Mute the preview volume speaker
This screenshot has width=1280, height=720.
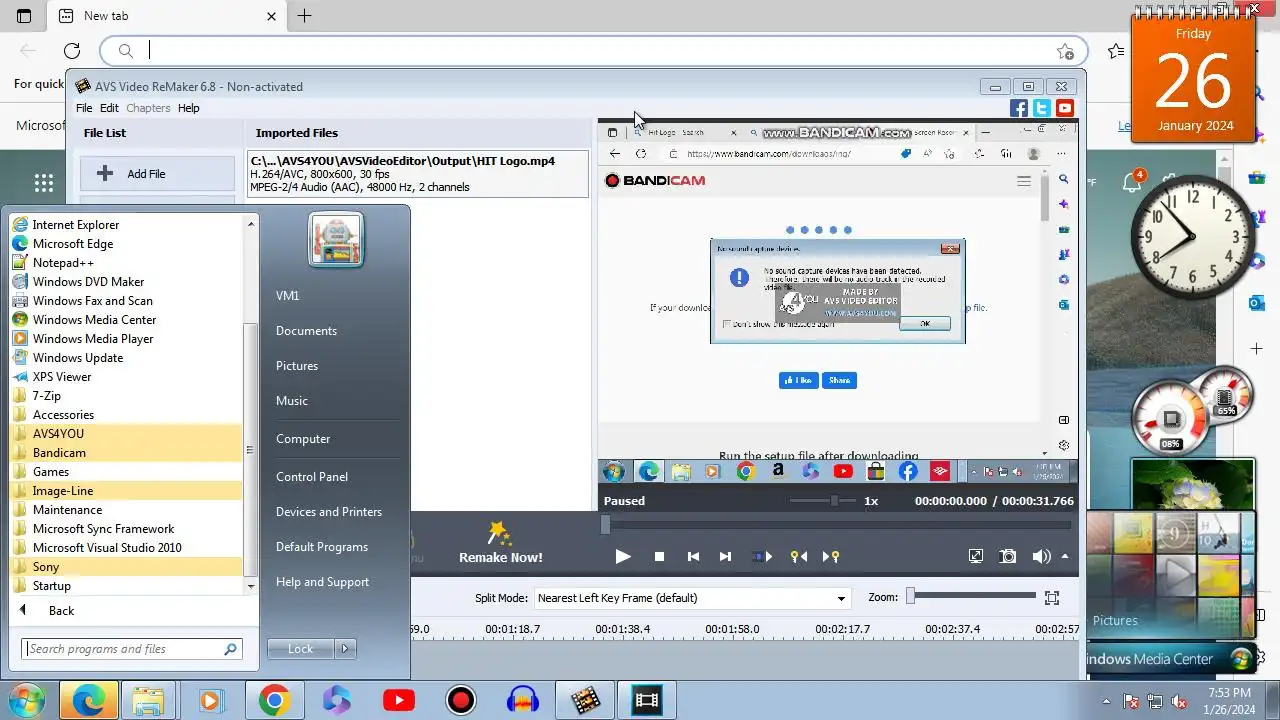click(1041, 557)
